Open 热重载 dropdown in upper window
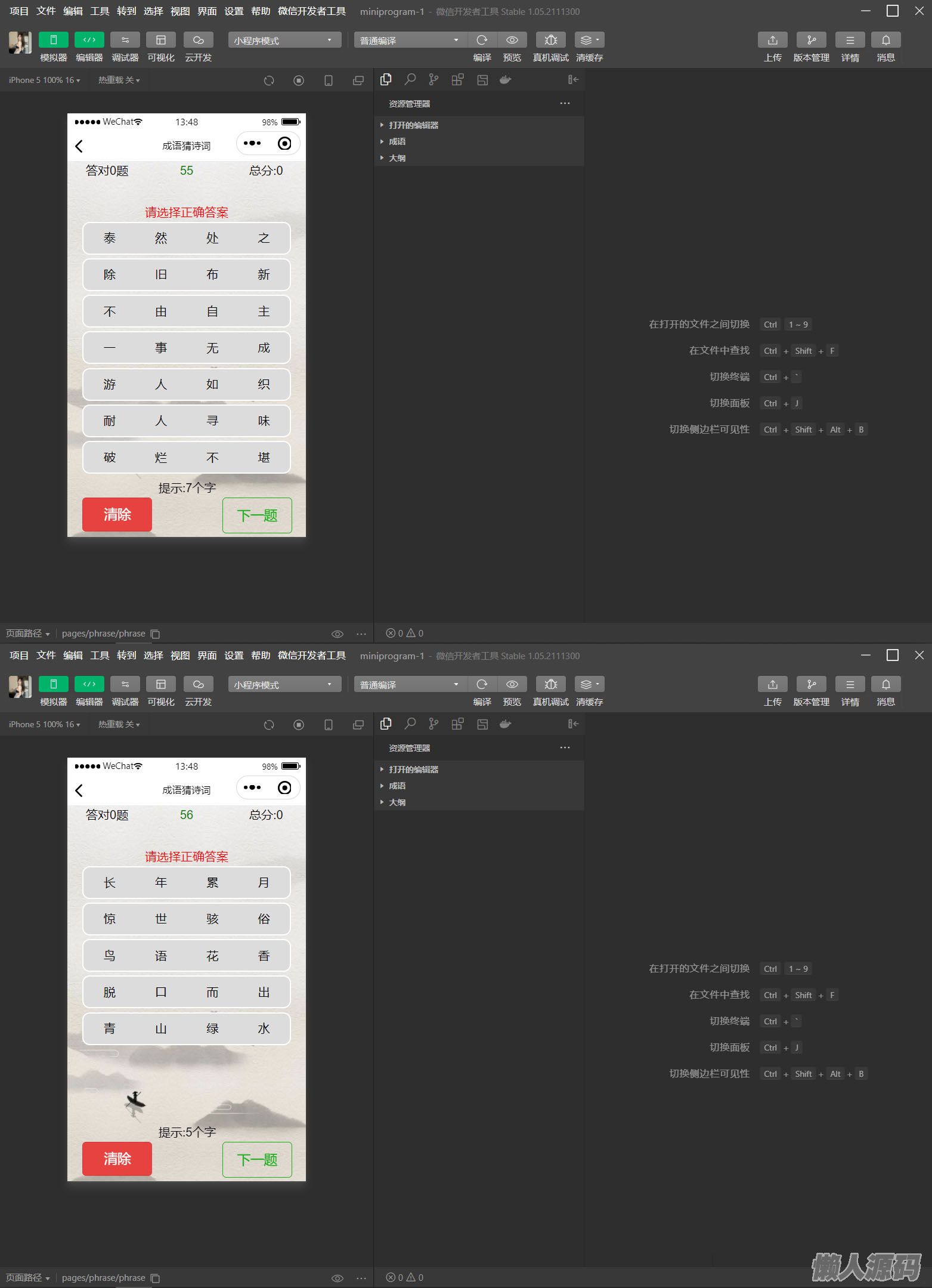This screenshot has width=932, height=1288. (119, 80)
